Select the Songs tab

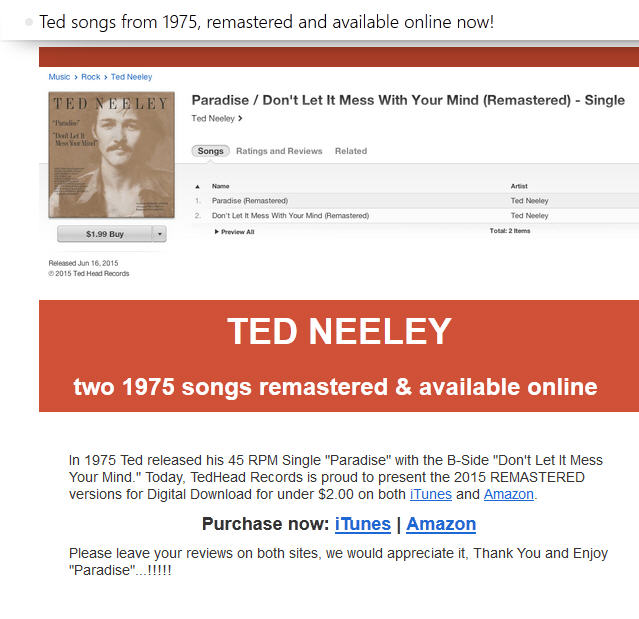click(210, 151)
